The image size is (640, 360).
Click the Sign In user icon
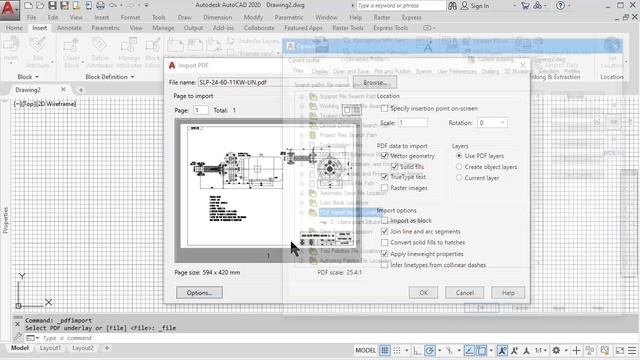pyautogui.click(x=464, y=6)
